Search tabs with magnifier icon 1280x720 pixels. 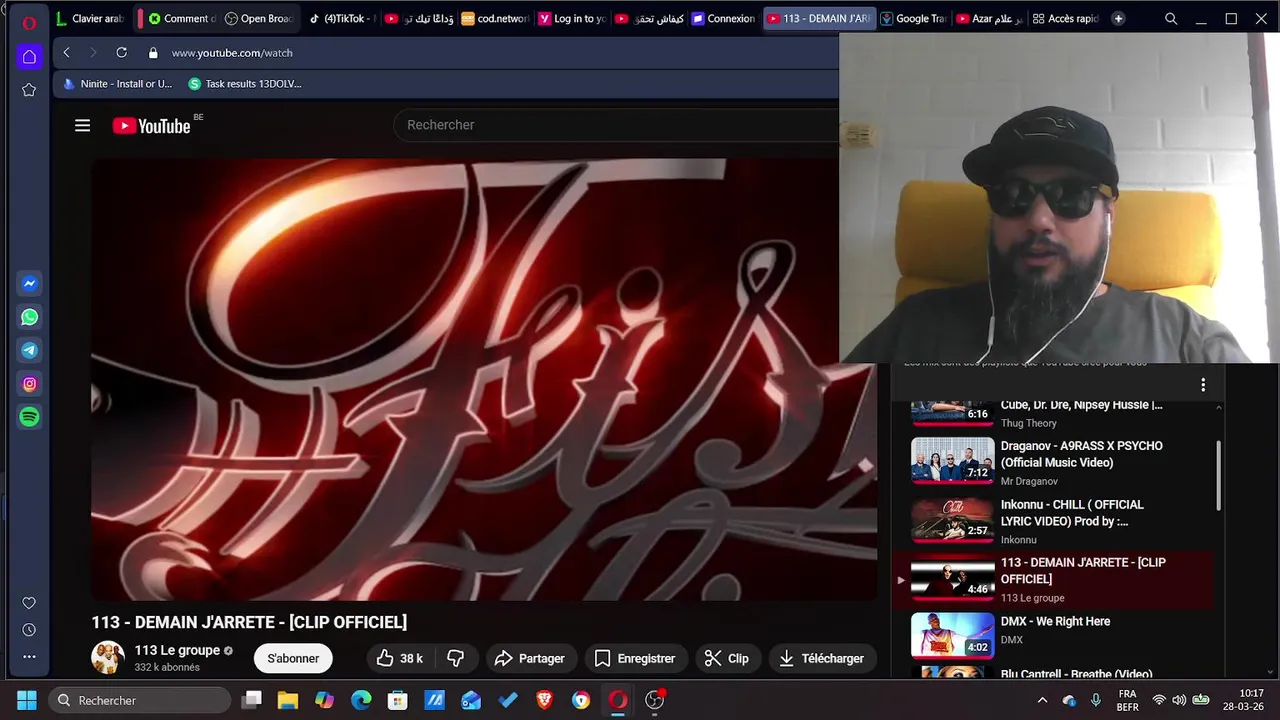[x=1171, y=19]
